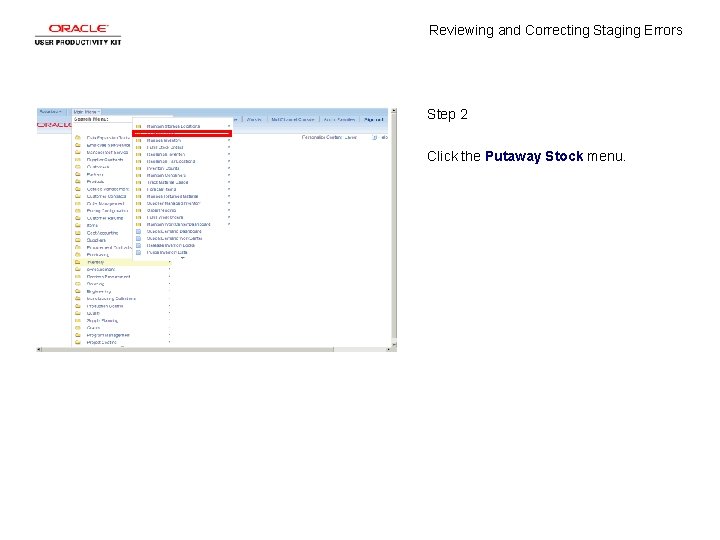Open Track Material Usage submenu

pos(167,182)
